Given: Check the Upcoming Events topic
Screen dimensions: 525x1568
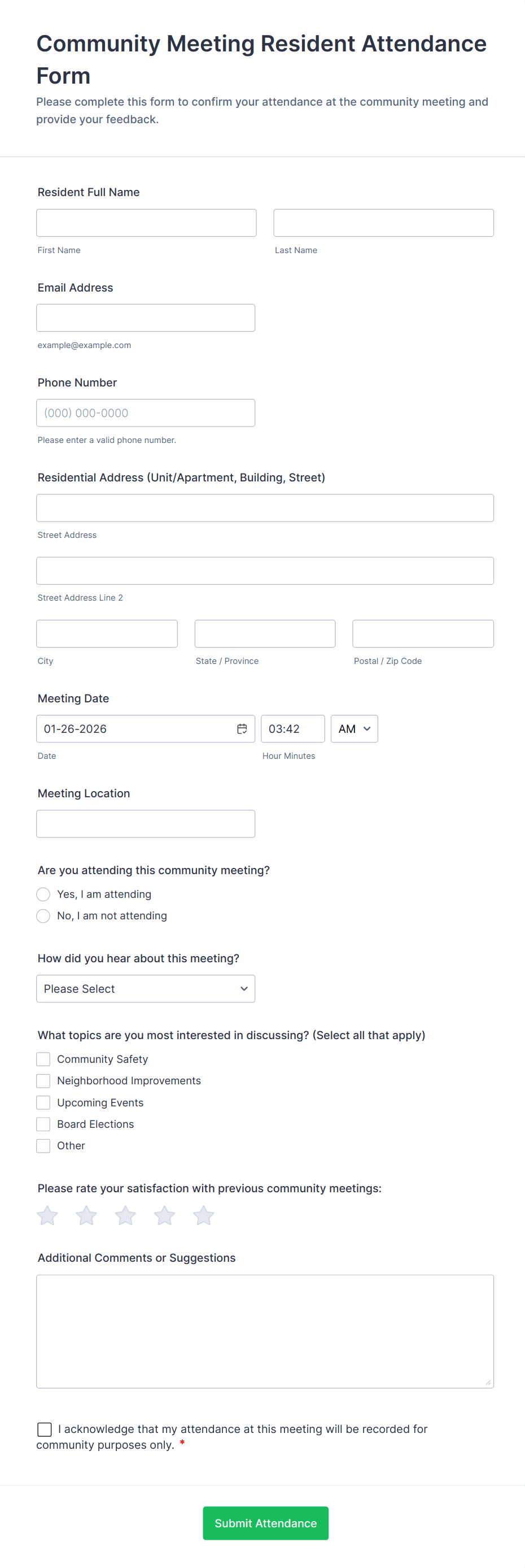Looking at the screenshot, I should 43,1102.
